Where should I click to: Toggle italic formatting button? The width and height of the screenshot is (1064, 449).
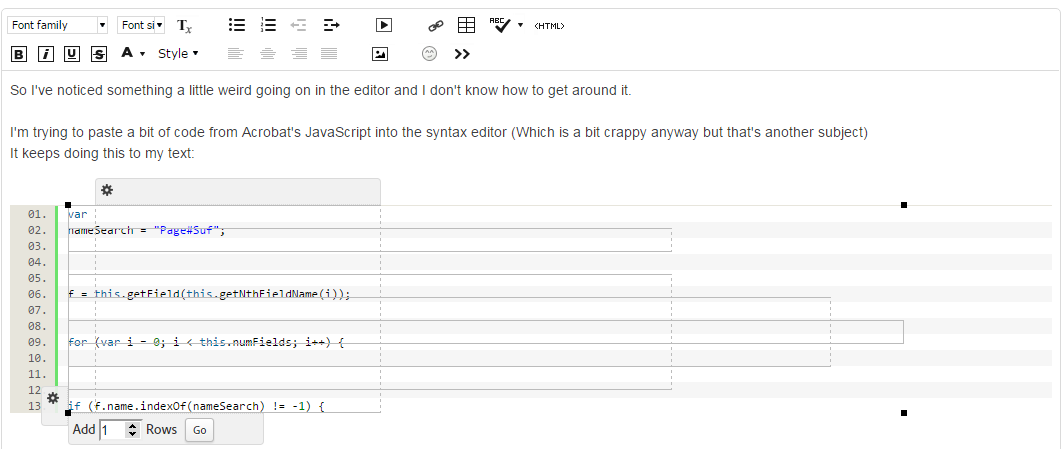click(x=45, y=54)
